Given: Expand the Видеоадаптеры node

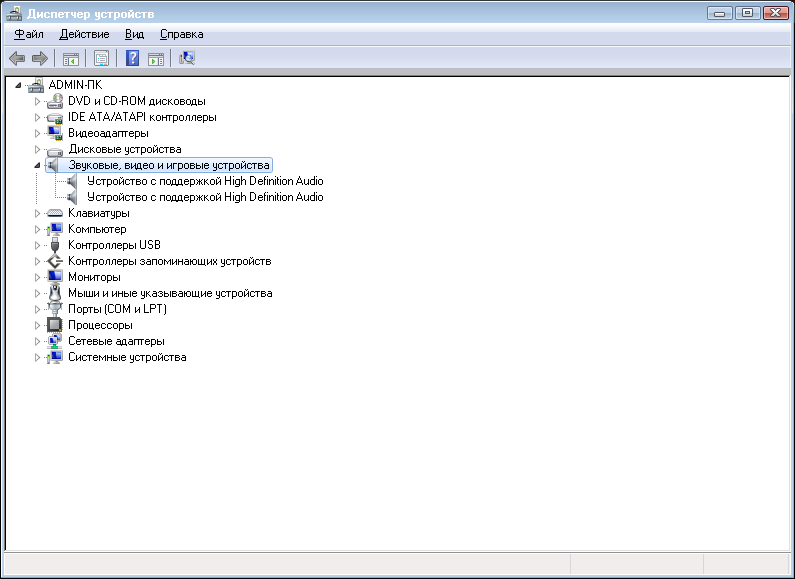Looking at the screenshot, I should [37, 133].
